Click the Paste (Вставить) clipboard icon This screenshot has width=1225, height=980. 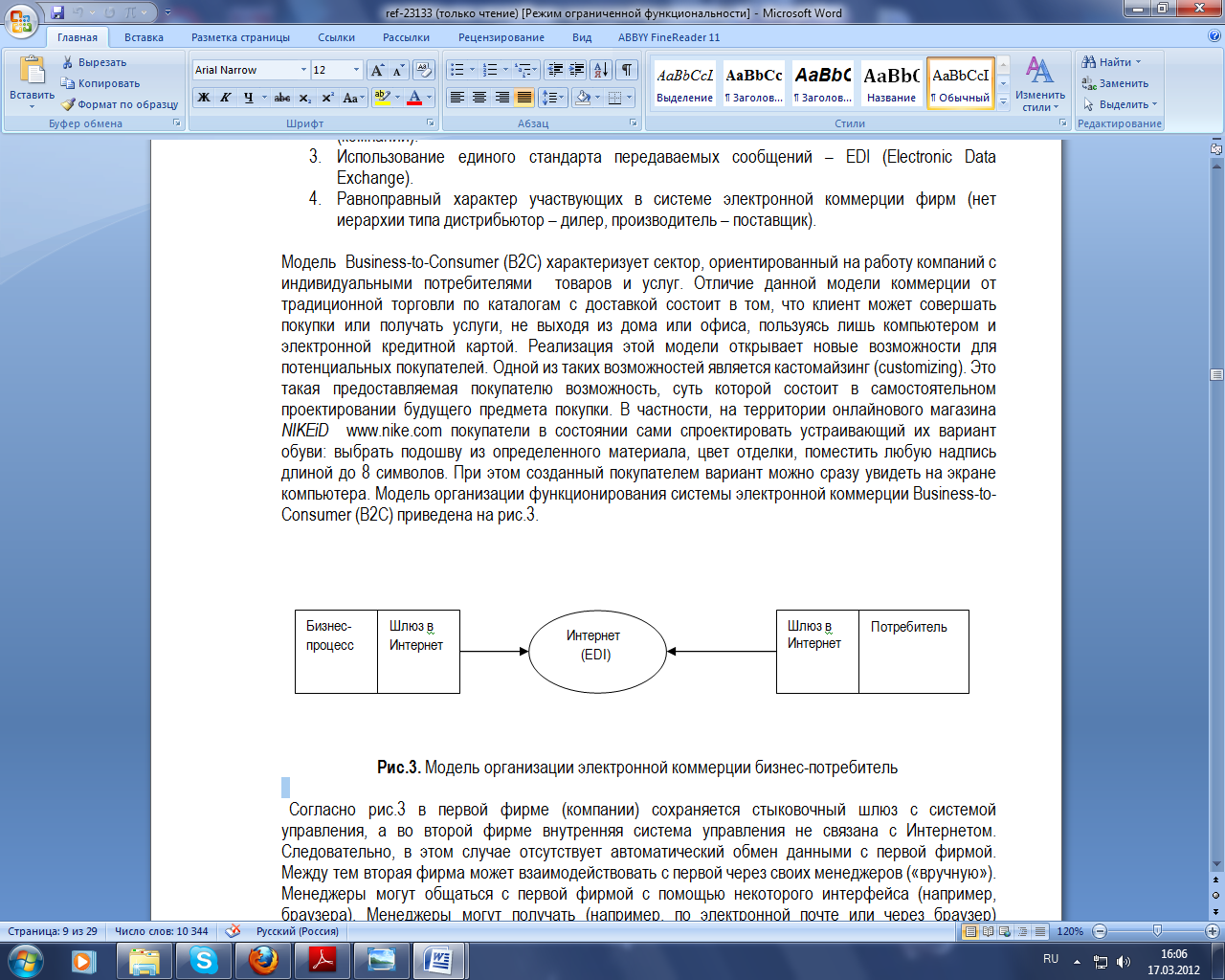tap(32, 71)
